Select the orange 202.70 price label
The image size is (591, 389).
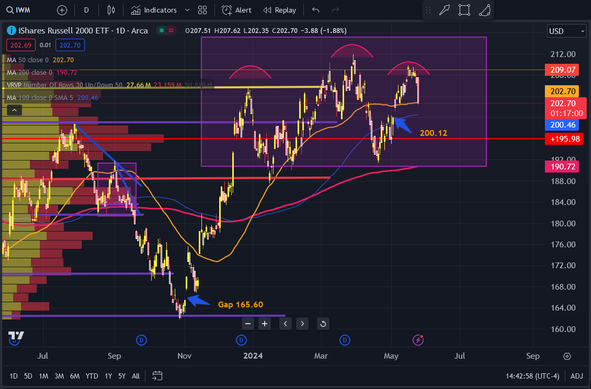(562, 91)
